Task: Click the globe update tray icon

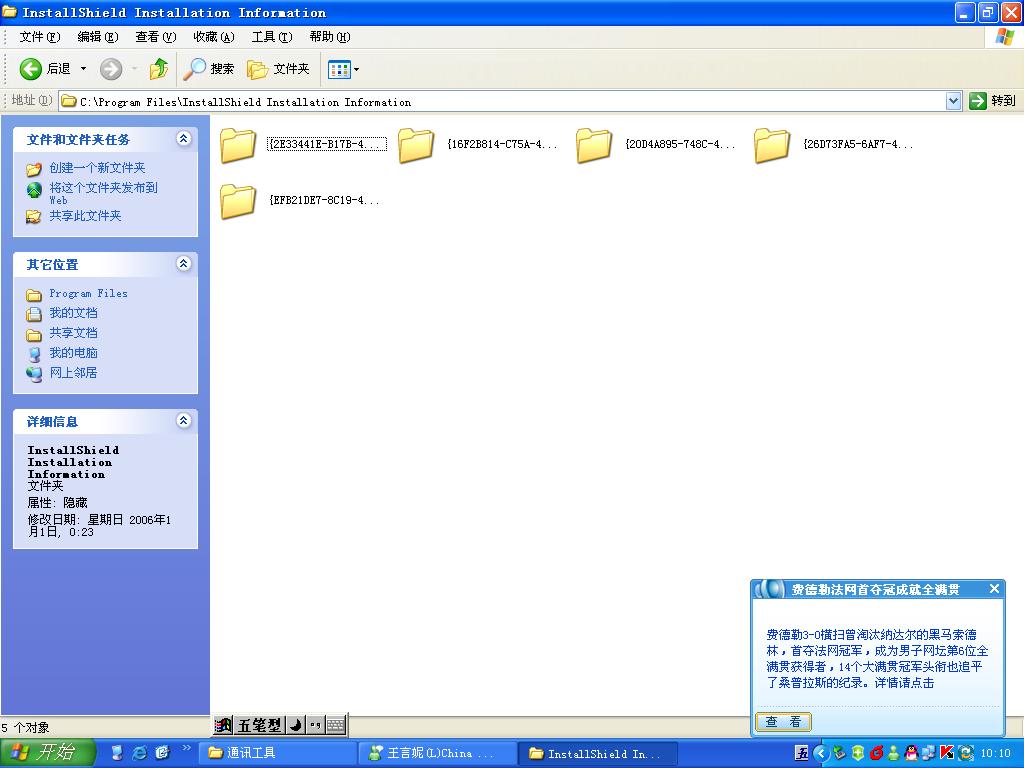Action: (x=966, y=753)
